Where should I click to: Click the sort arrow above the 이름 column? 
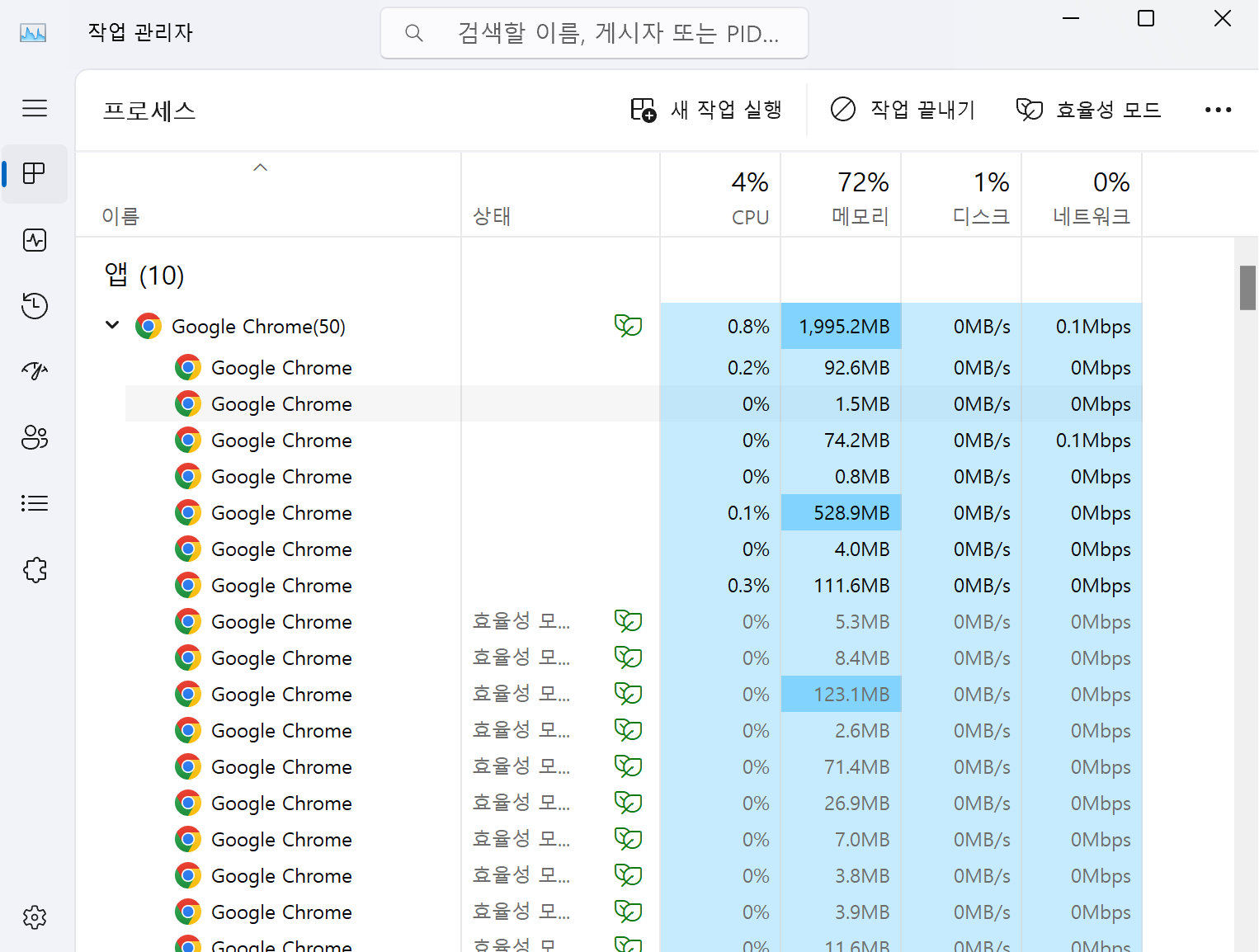point(260,167)
